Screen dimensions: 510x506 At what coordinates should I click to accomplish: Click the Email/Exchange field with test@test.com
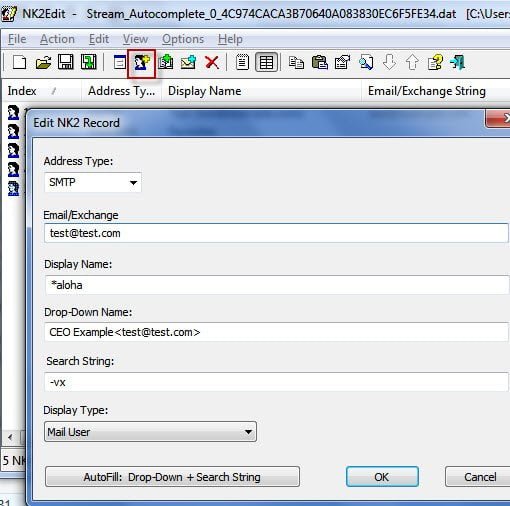(x=276, y=233)
